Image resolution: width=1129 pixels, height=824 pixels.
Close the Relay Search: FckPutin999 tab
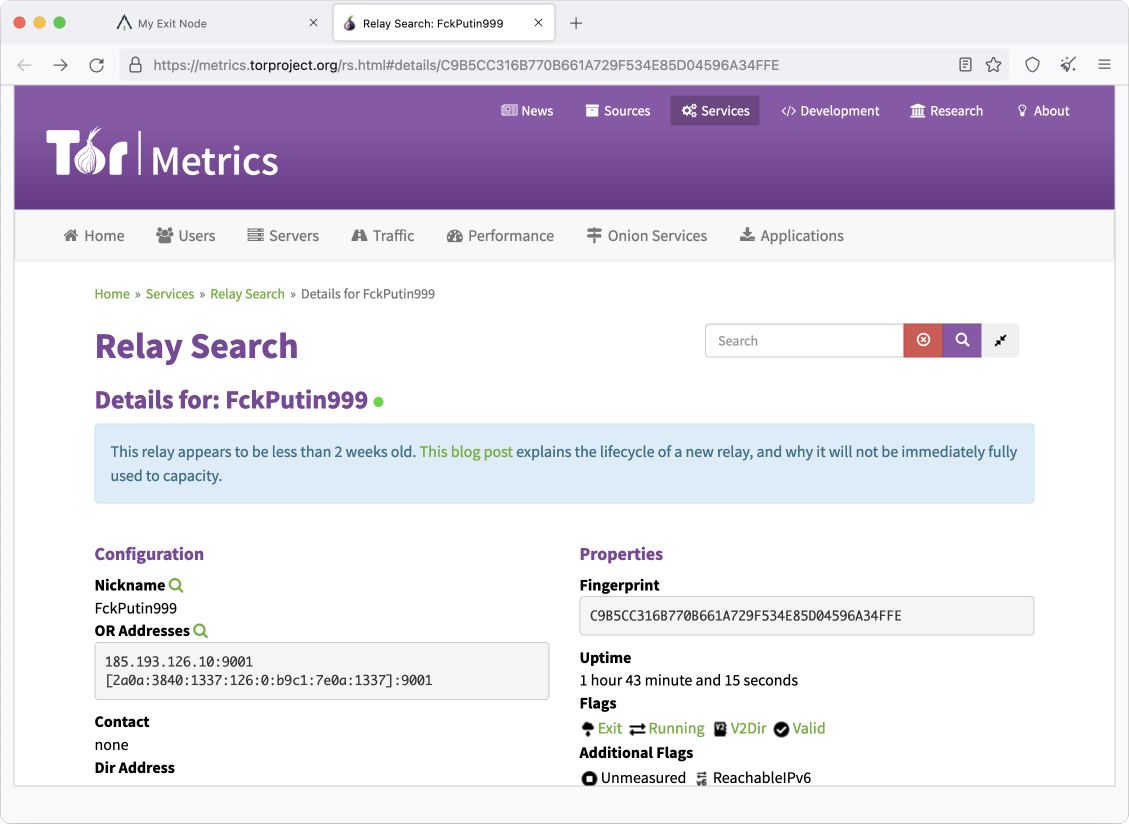coord(539,23)
